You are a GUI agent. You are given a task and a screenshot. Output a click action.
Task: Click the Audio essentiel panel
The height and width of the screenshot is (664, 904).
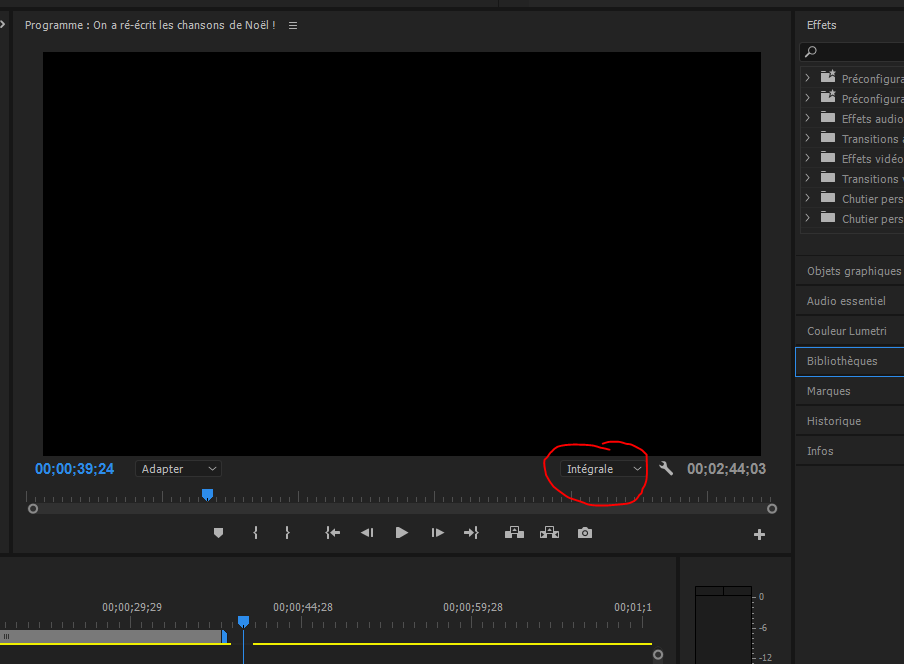[846, 301]
